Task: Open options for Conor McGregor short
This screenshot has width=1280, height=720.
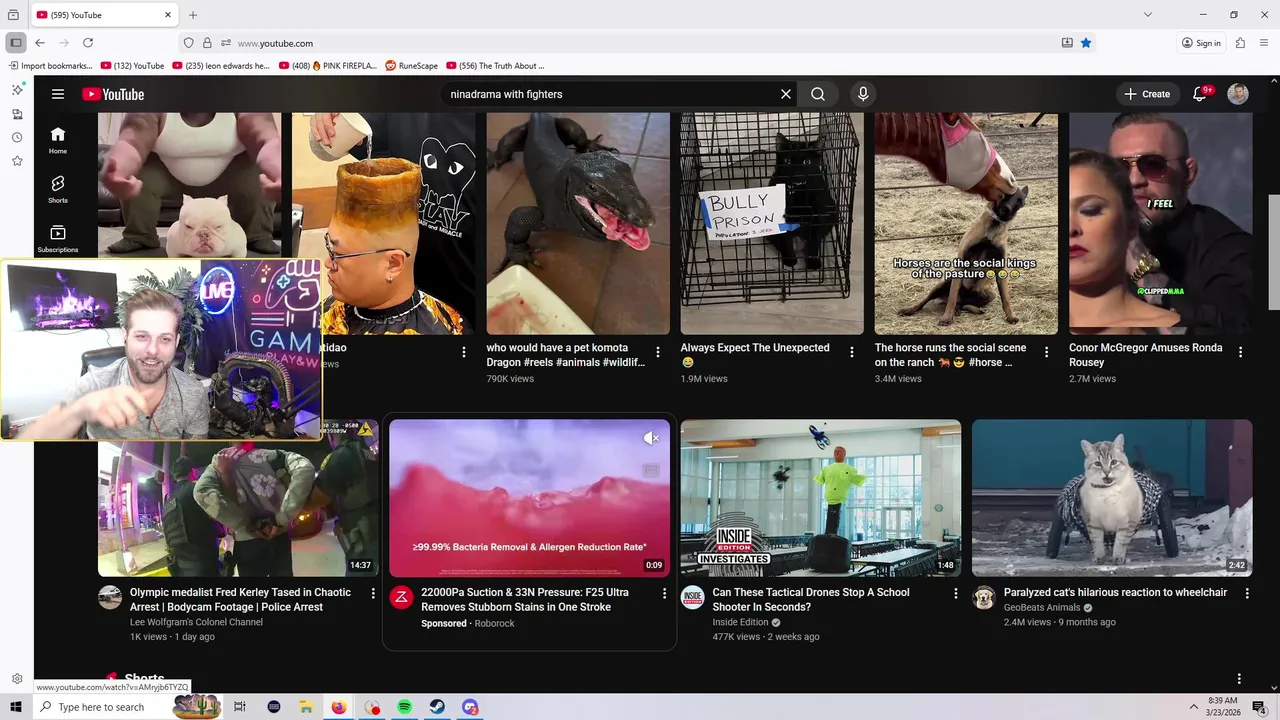Action: click(x=1240, y=352)
